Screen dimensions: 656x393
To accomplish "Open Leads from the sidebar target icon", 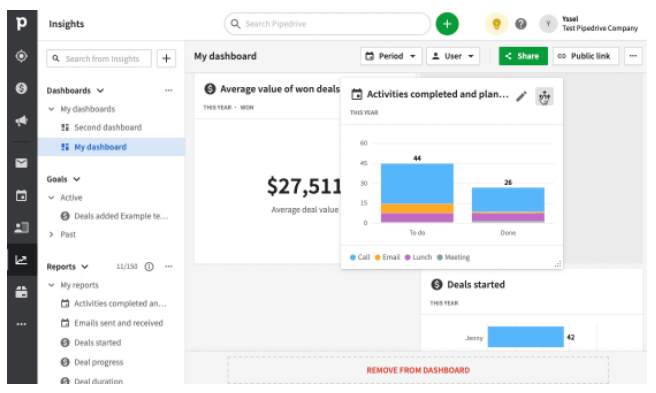I will [x=21, y=56].
